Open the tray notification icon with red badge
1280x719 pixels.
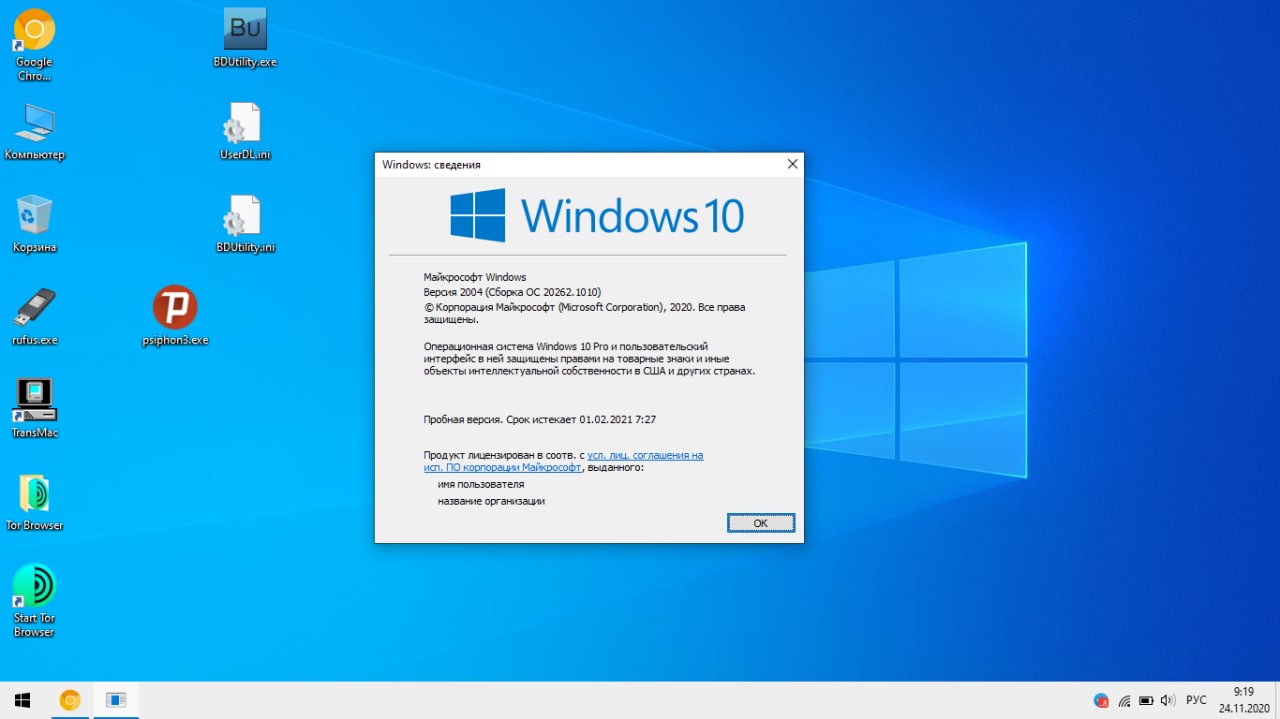click(x=1101, y=700)
